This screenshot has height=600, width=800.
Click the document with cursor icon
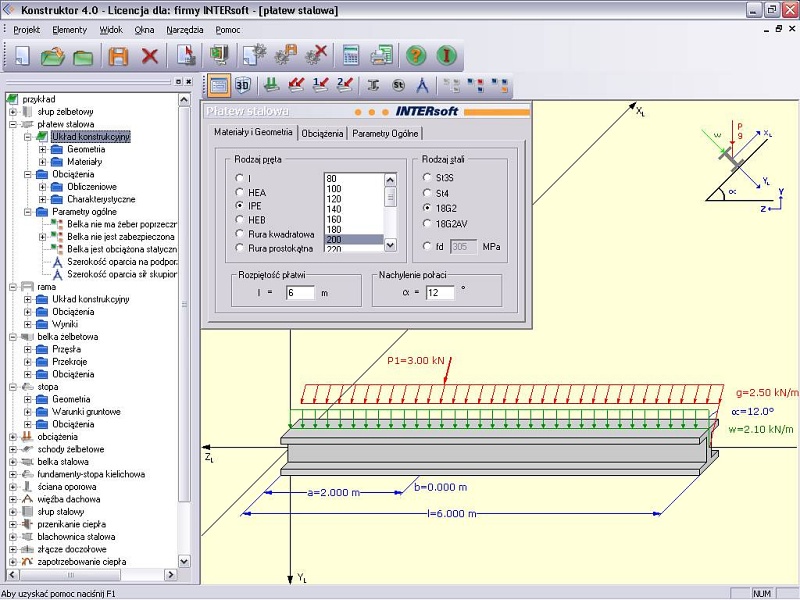[x=186, y=55]
